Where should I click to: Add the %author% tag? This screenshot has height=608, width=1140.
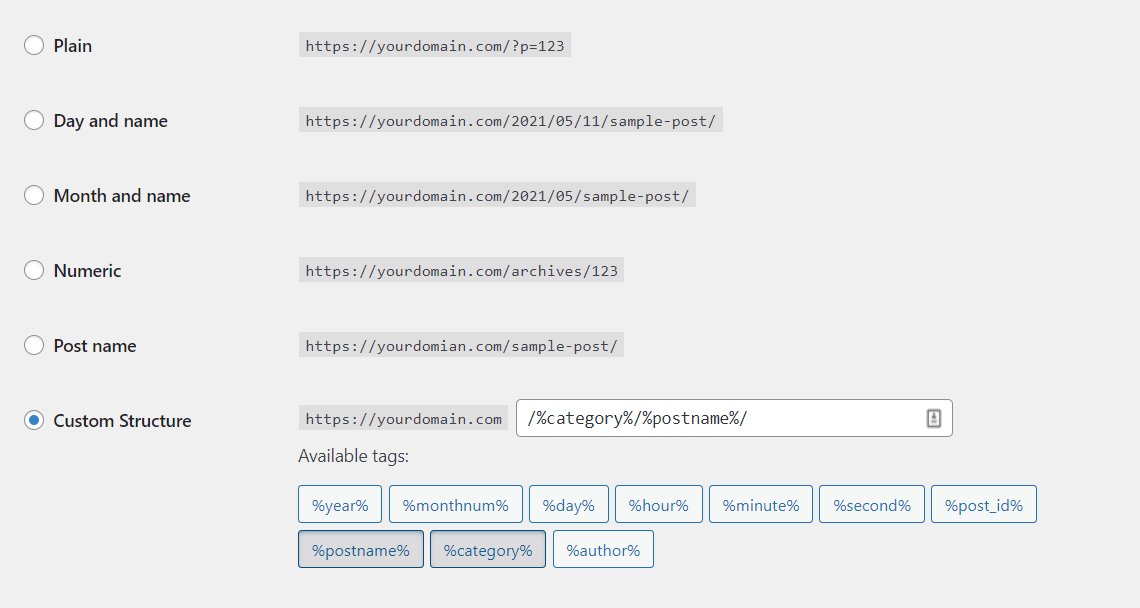point(603,549)
